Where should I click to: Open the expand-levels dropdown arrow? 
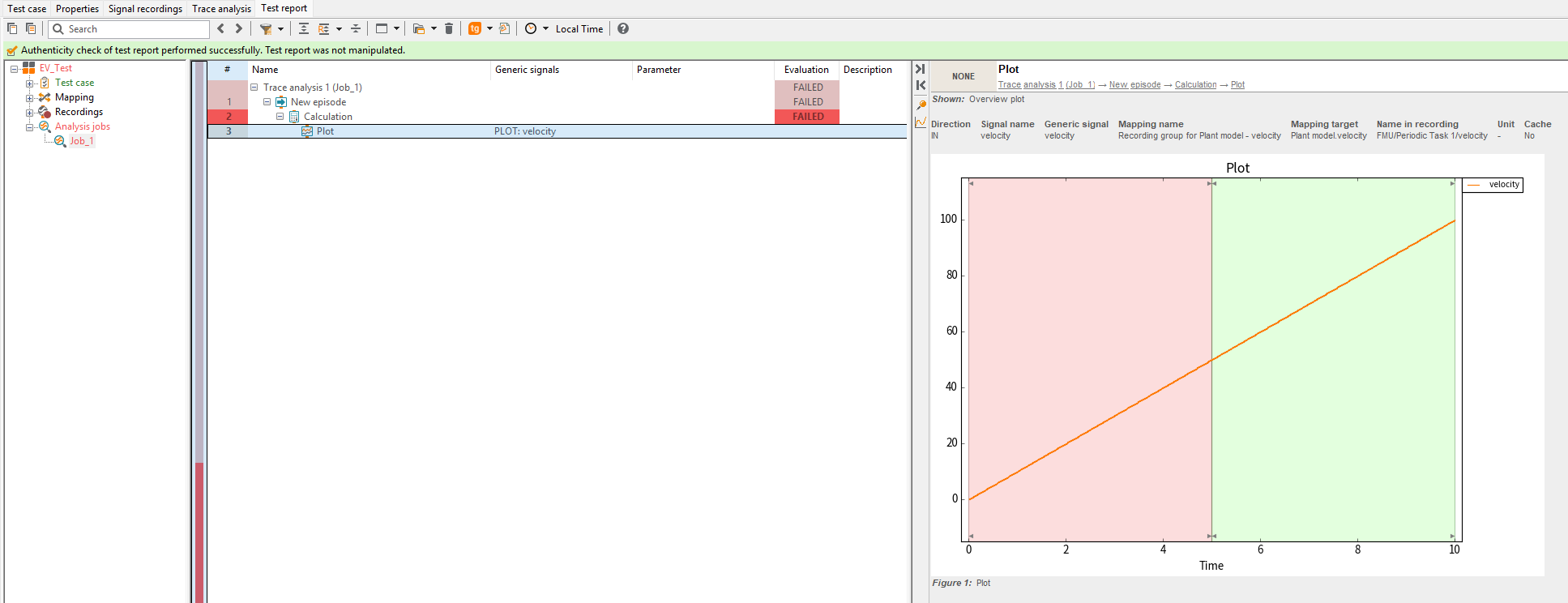[x=339, y=28]
